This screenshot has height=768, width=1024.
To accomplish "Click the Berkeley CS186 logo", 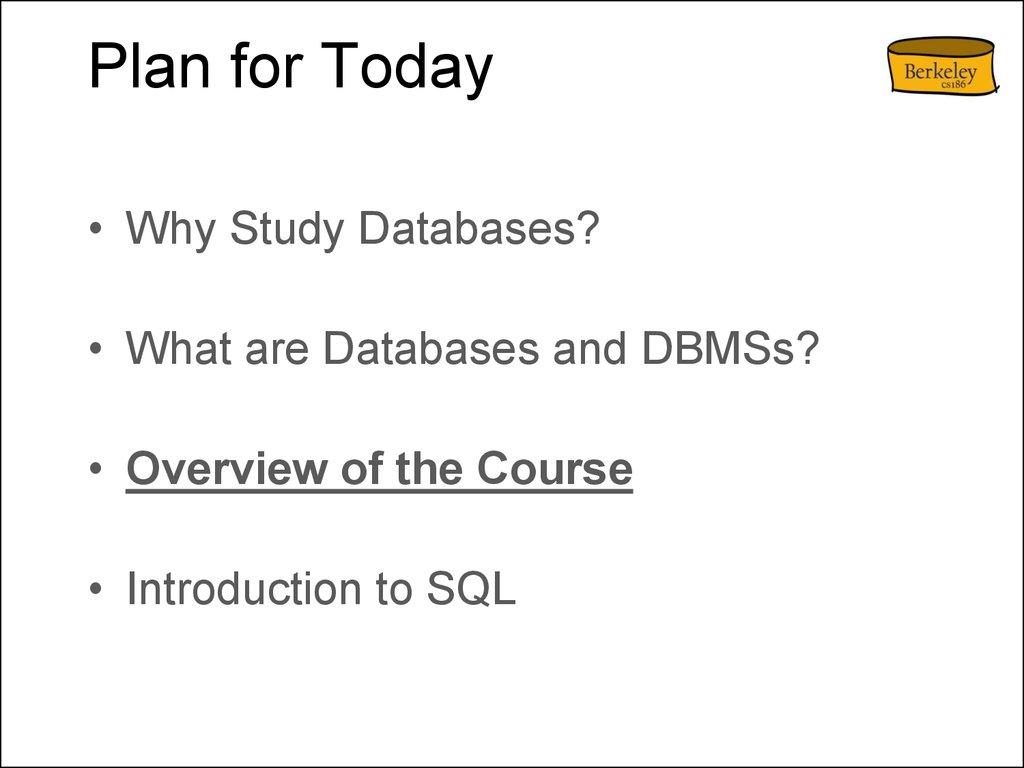I will [942, 66].
